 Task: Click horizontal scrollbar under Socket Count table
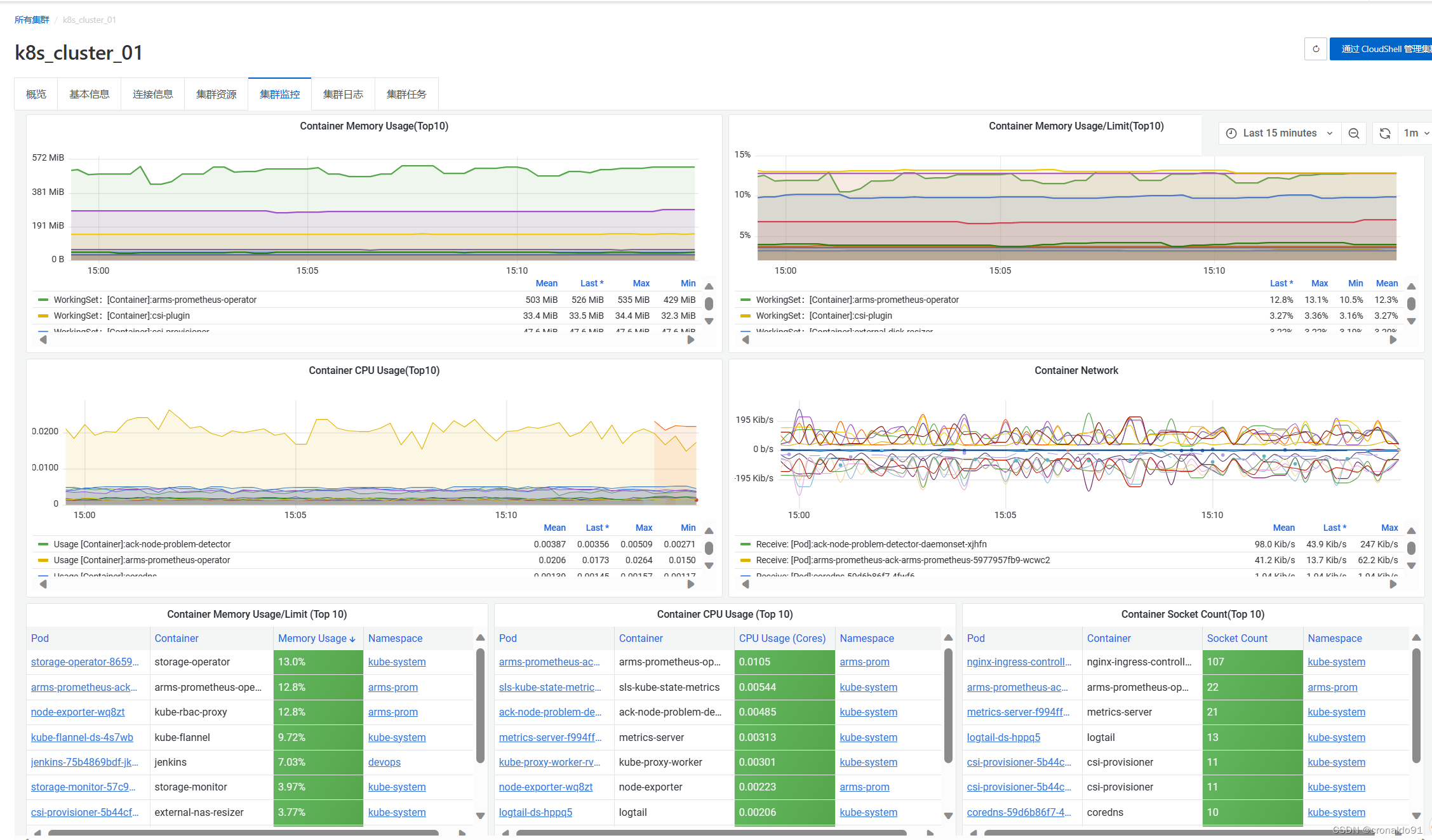pos(1179,832)
